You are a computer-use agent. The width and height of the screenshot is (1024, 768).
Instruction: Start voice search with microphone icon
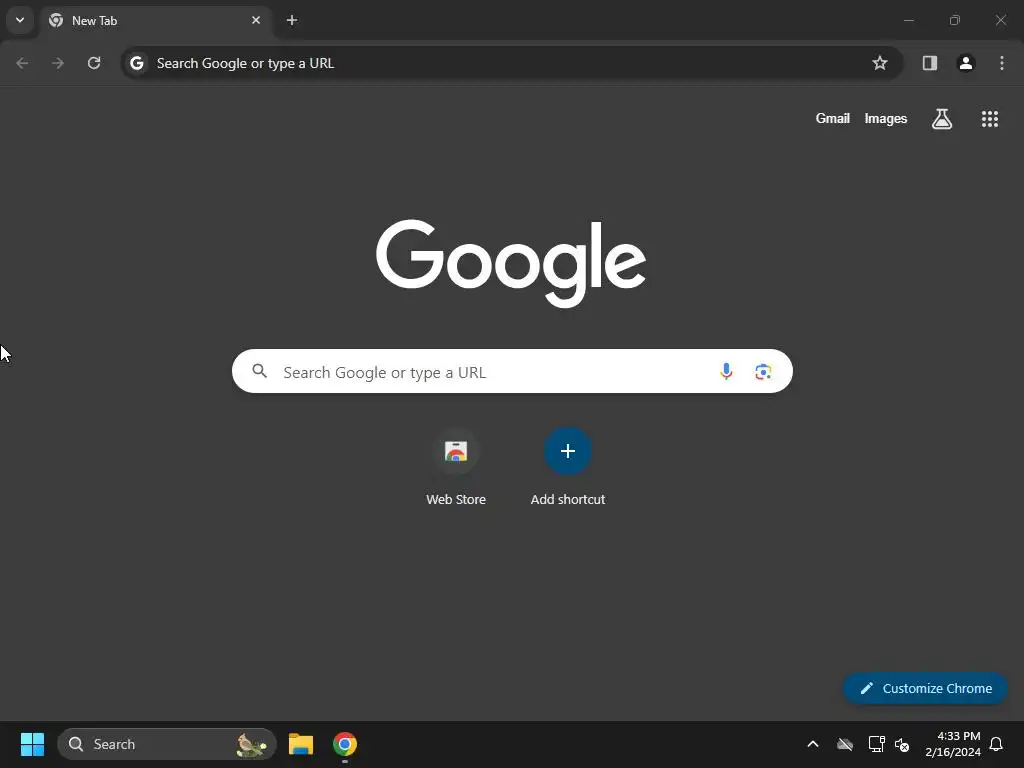726,372
